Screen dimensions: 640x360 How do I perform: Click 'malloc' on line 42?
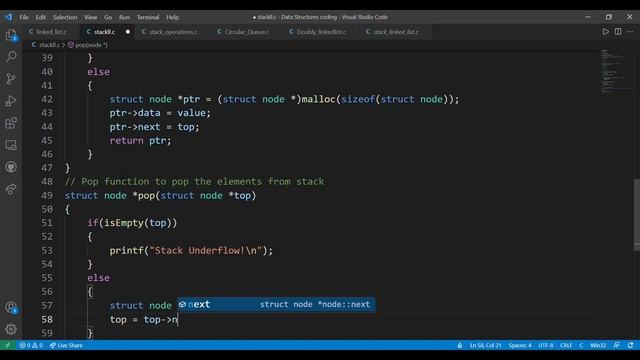318,99
